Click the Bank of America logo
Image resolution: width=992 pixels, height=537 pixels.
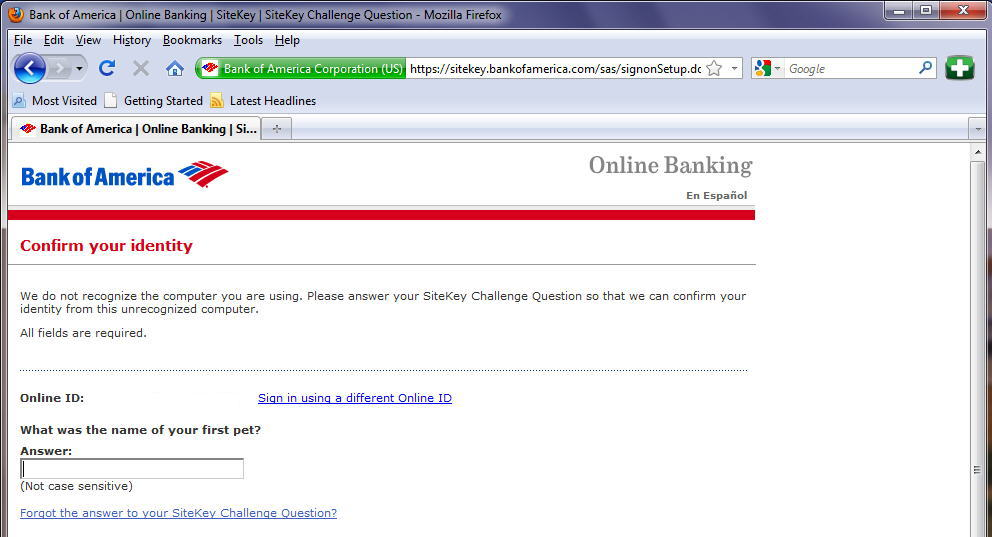[125, 175]
